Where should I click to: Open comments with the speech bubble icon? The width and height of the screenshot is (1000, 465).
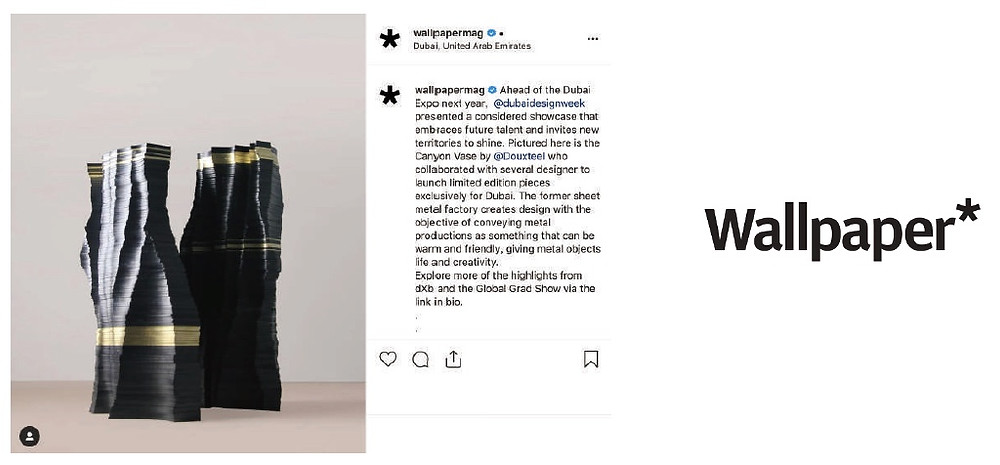pos(420,360)
